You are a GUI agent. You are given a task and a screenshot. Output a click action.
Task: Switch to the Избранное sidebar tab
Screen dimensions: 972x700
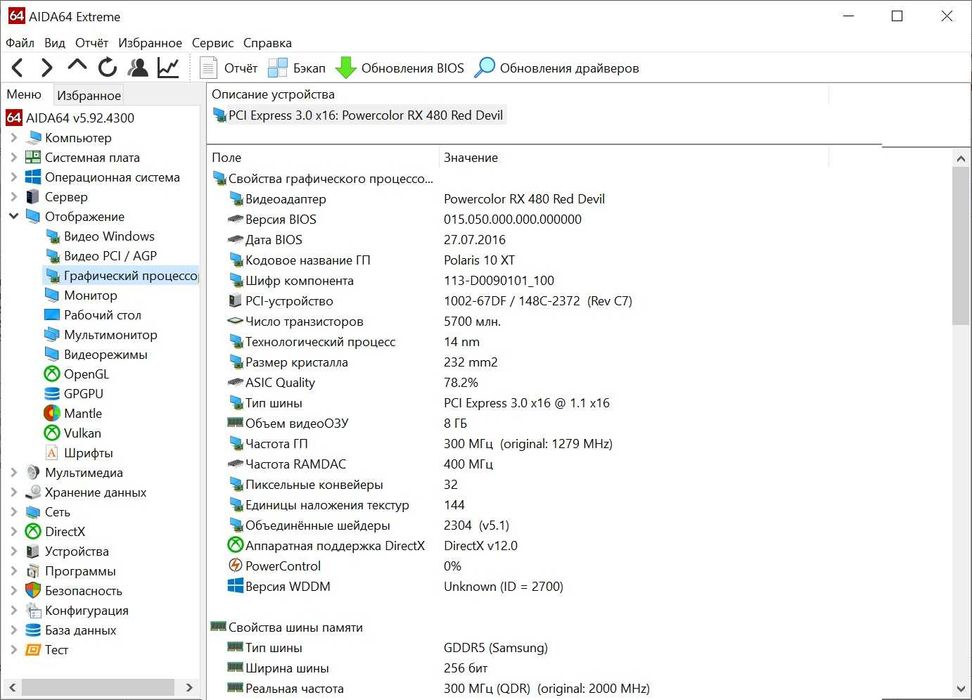(89, 95)
